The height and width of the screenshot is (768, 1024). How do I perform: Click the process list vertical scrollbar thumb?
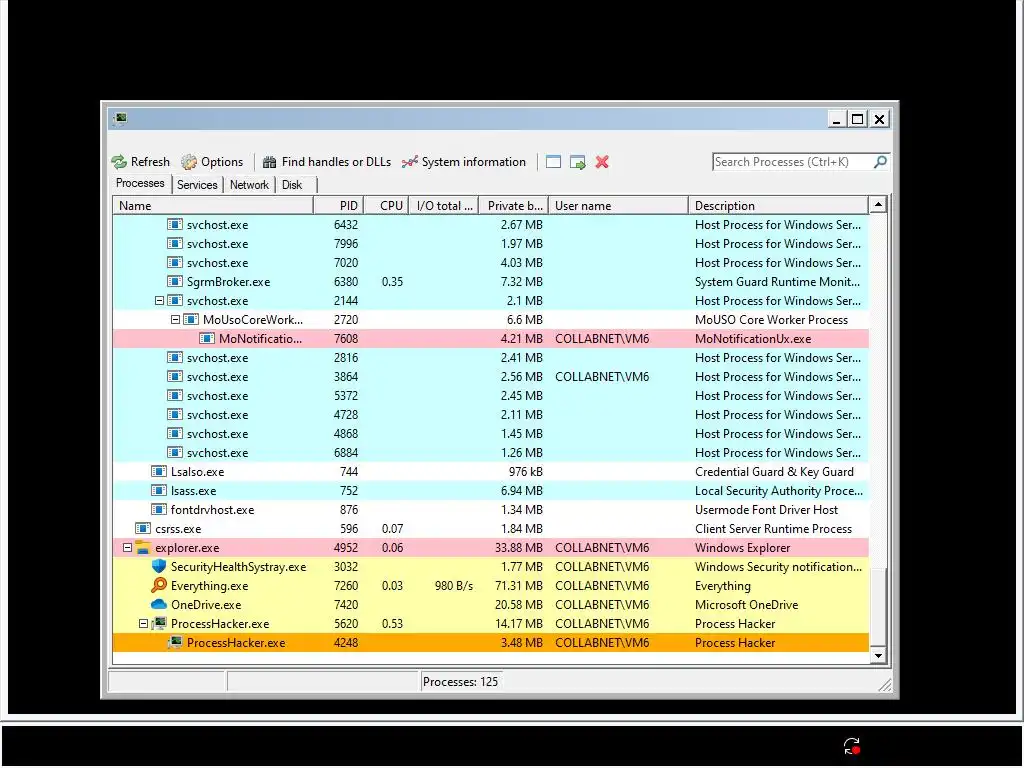878,606
